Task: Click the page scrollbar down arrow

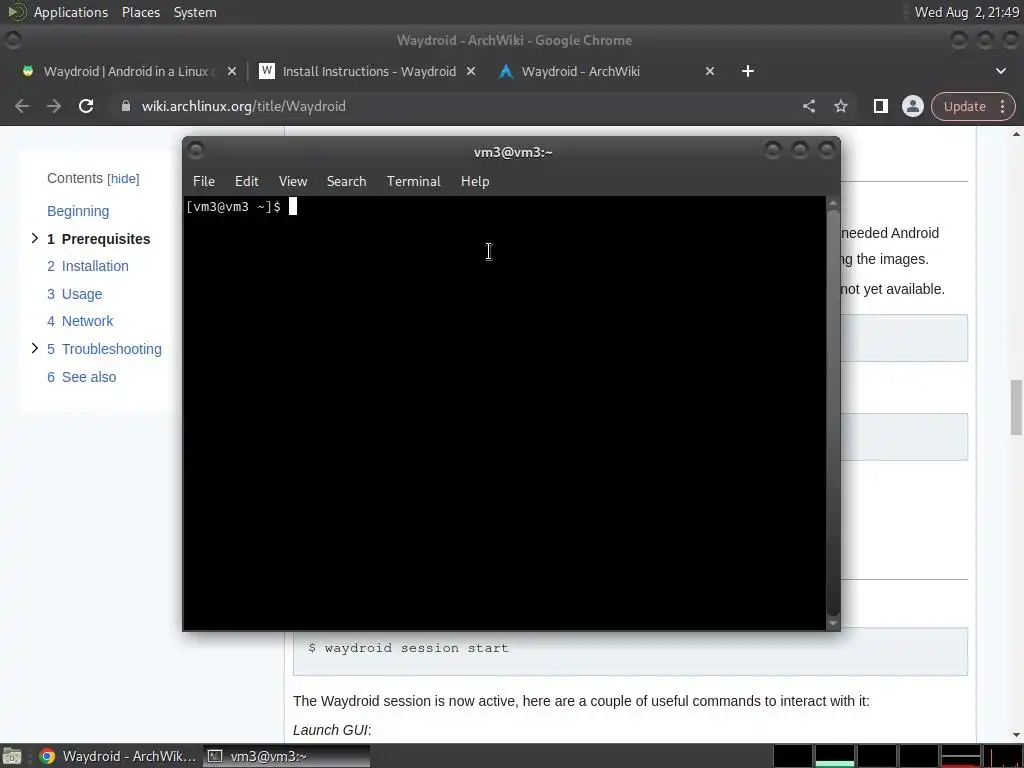Action: coord(1016,735)
